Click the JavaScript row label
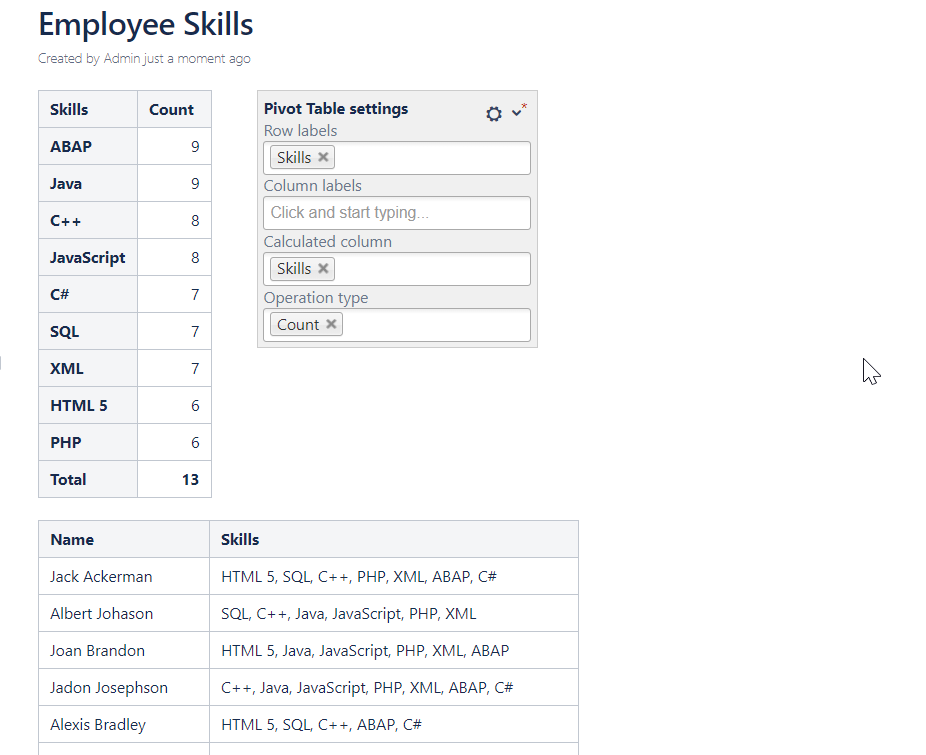The height and width of the screenshot is (755, 926). point(87,258)
